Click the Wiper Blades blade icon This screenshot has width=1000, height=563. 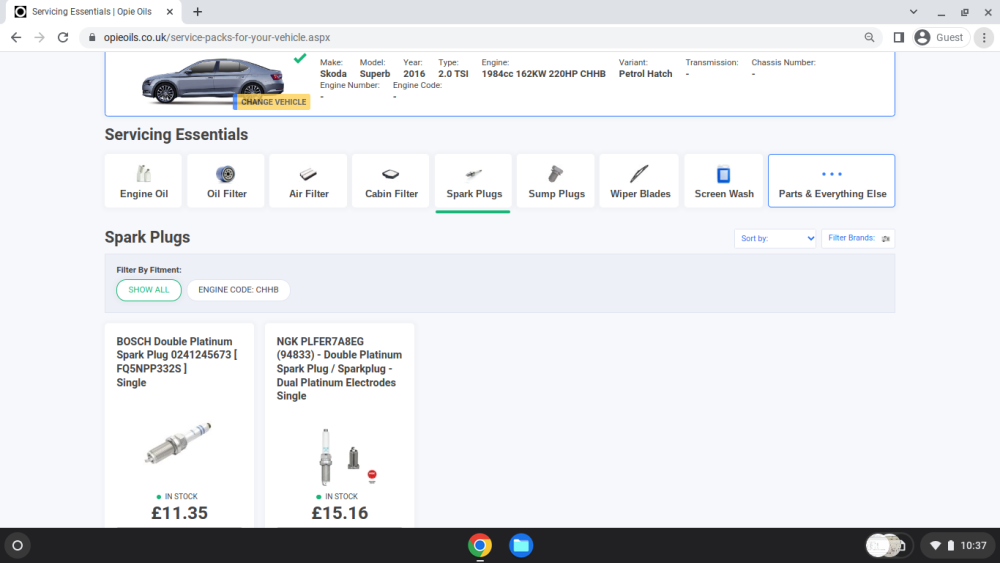639,173
